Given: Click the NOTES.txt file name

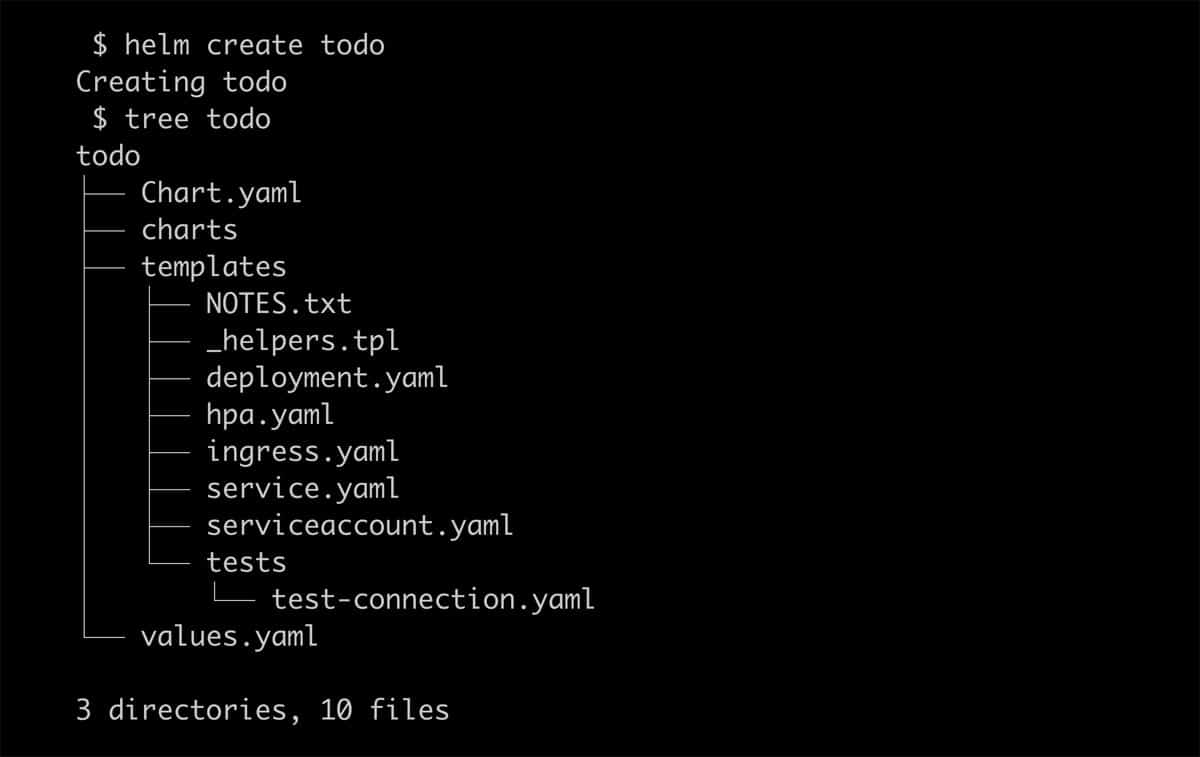Looking at the screenshot, I should click(x=279, y=303).
